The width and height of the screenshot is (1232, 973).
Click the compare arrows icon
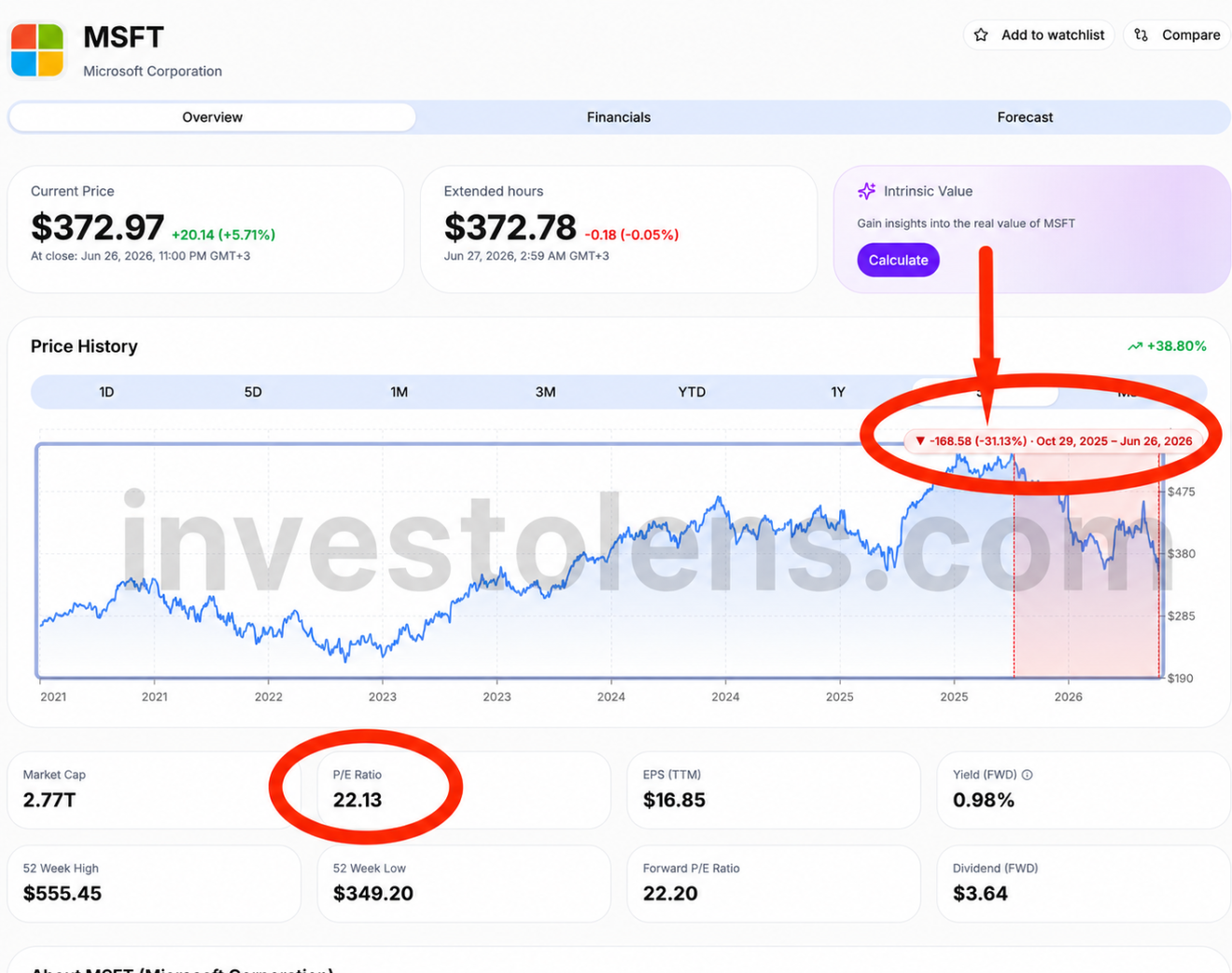pos(1141,35)
